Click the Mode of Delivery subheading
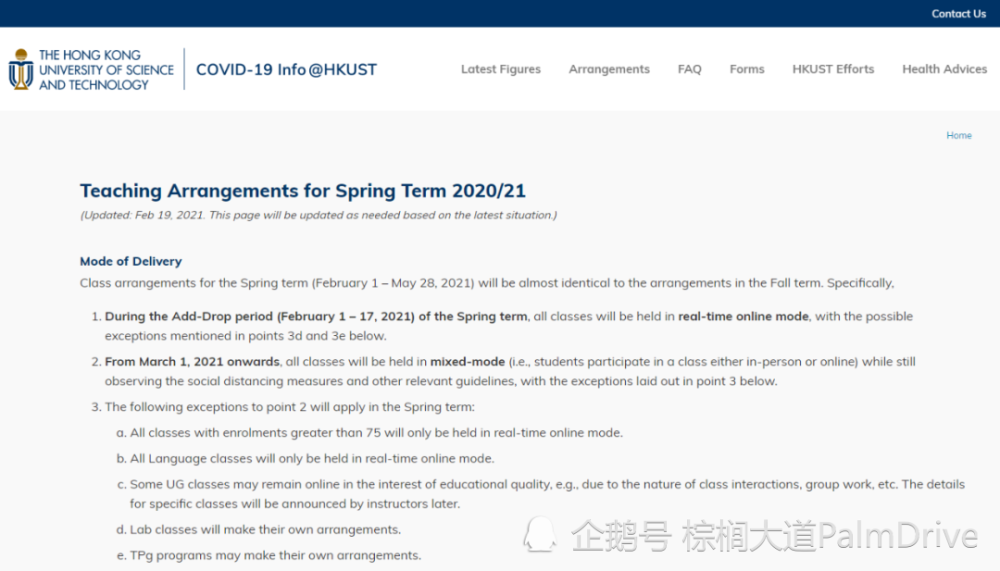 point(131,261)
